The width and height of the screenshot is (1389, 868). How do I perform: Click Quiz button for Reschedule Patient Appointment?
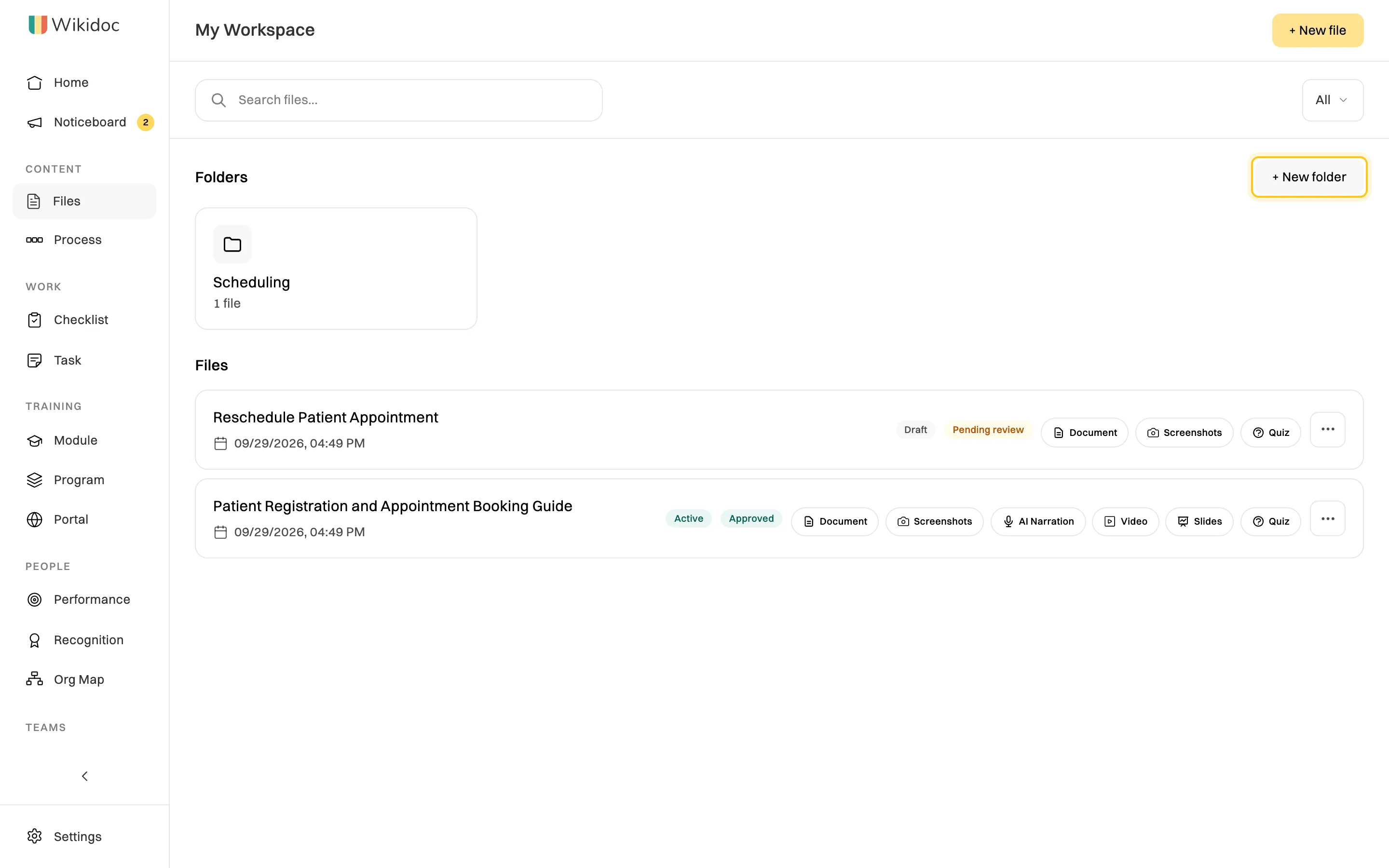[x=1271, y=432]
